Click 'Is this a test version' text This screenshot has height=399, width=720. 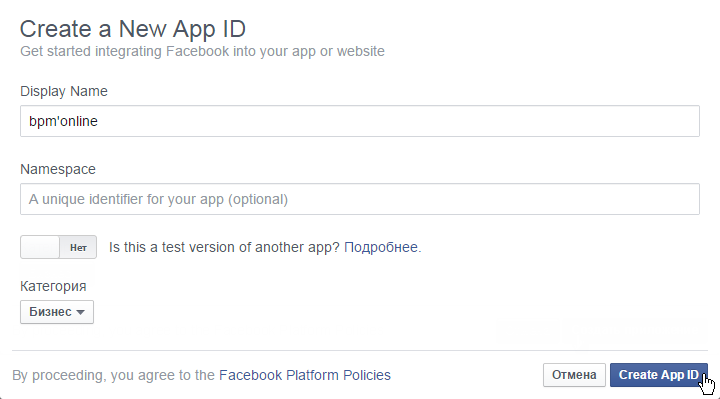(224, 247)
